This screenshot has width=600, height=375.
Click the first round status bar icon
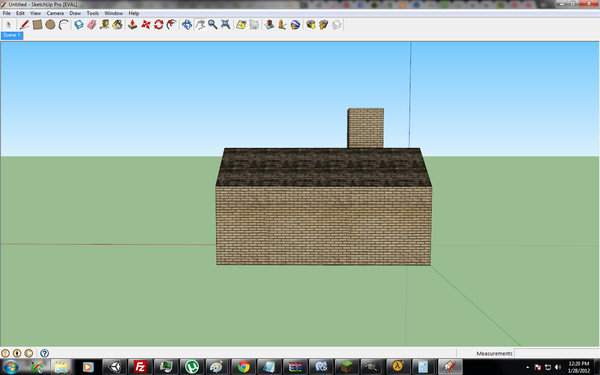[x=5, y=353]
